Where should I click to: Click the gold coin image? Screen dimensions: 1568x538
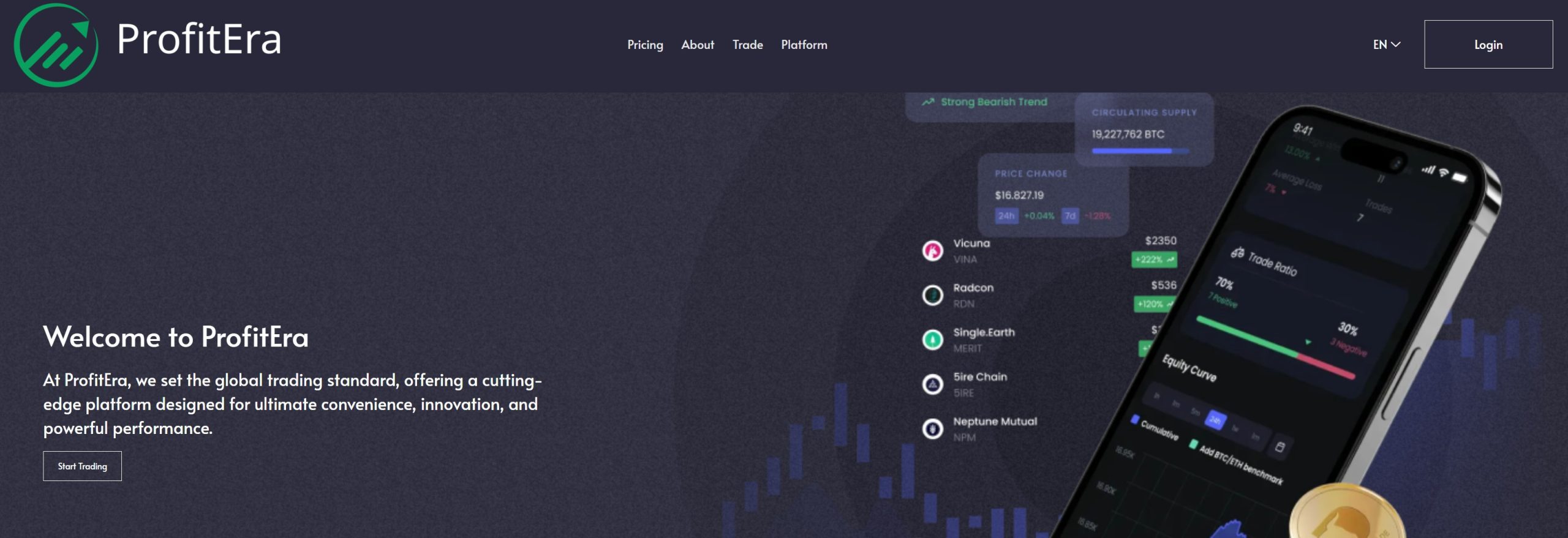pyautogui.click(x=1346, y=514)
